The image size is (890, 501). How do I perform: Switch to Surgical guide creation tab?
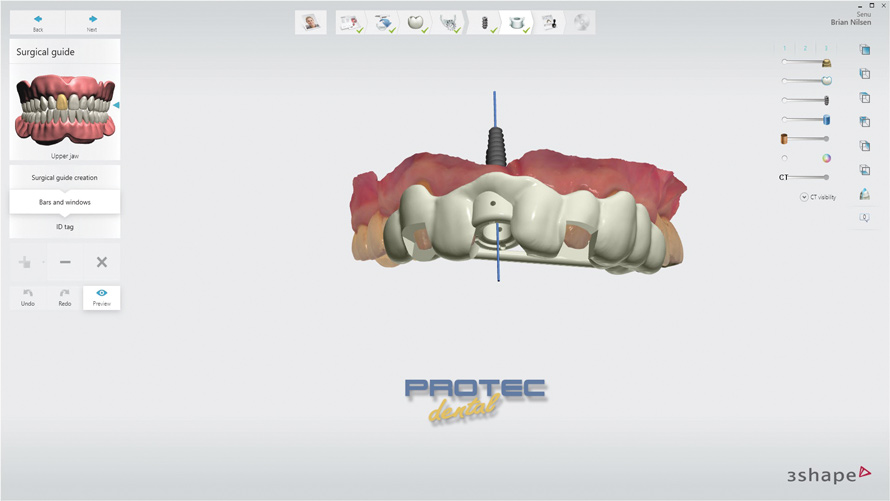click(x=65, y=178)
